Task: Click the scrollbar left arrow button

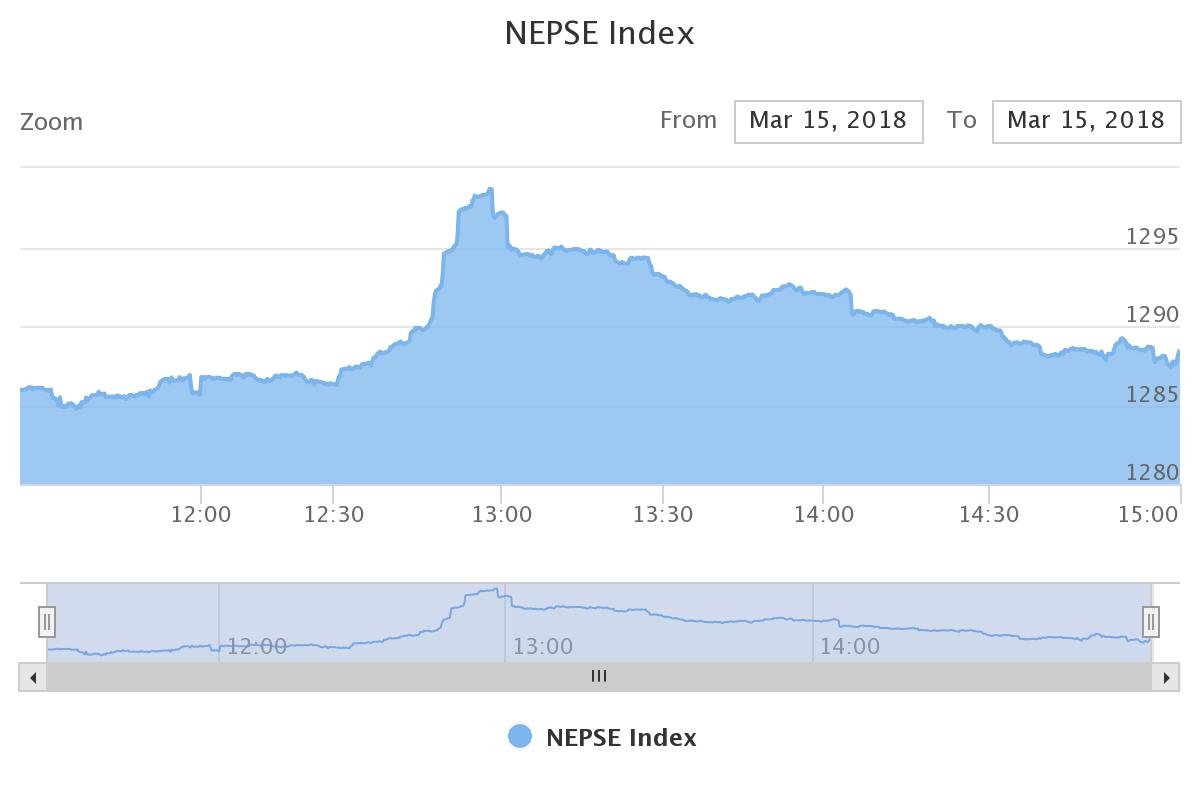Action: [x=33, y=677]
